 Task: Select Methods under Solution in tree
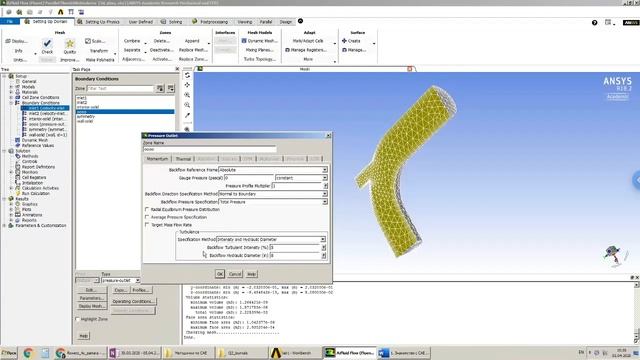(x=30, y=156)
